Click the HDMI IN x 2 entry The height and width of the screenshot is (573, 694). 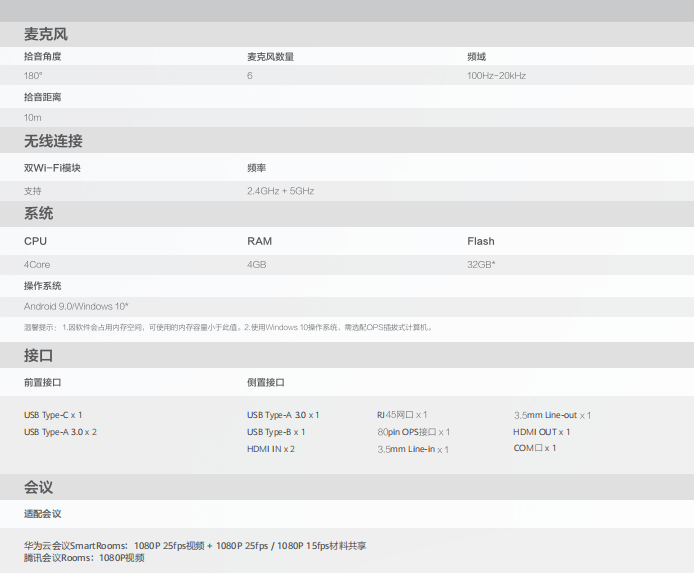click(x=271, y=449)
